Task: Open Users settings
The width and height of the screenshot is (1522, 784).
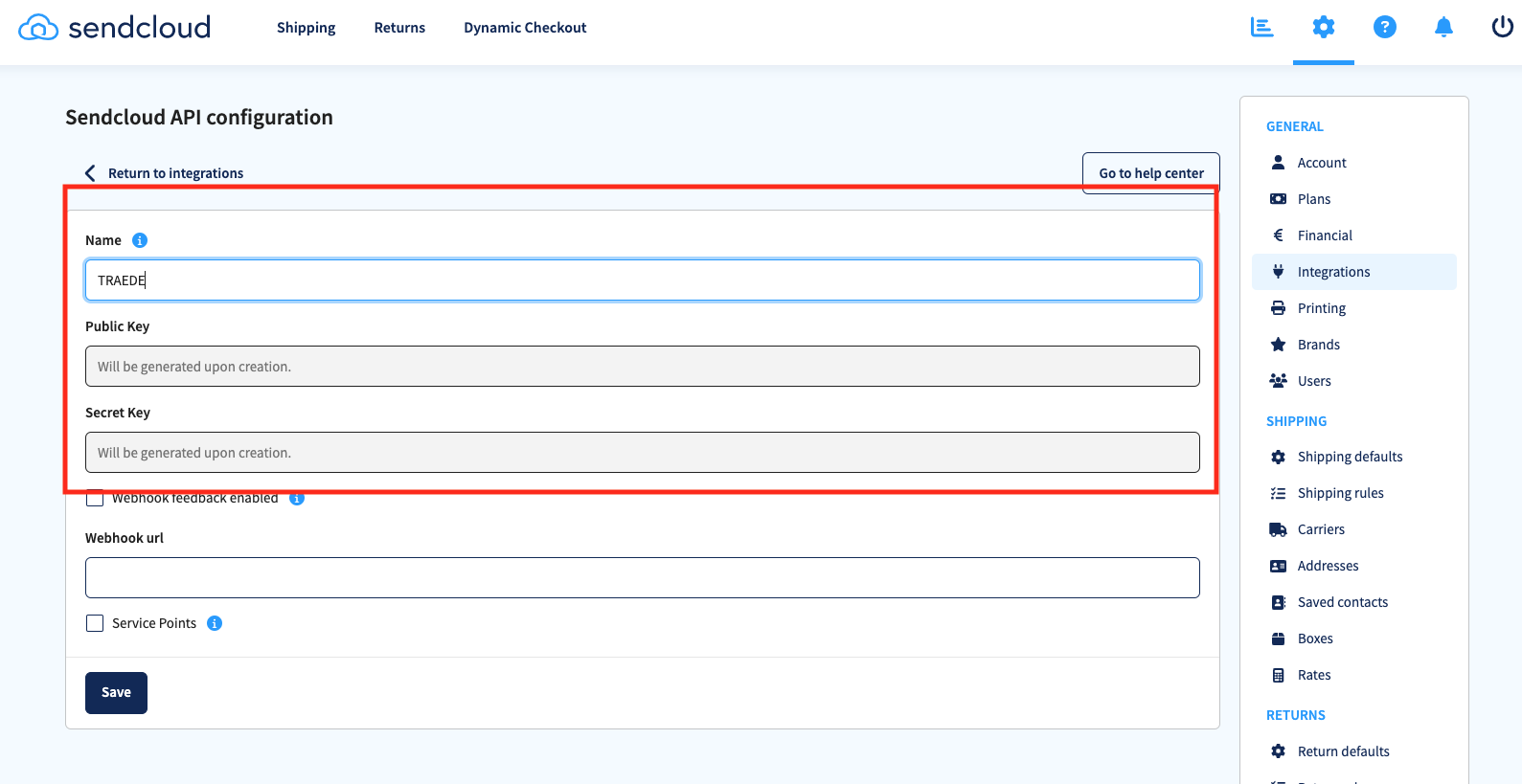Action: coord(1314,381)
